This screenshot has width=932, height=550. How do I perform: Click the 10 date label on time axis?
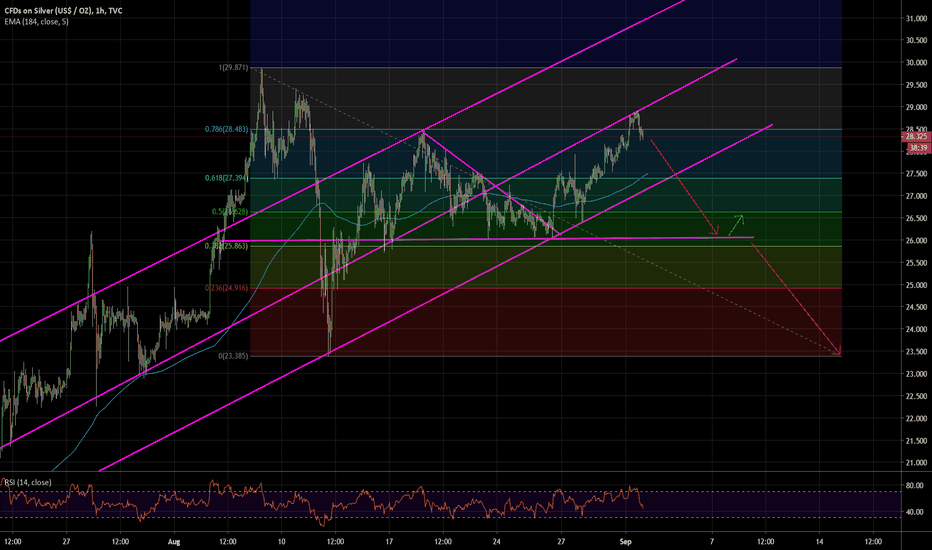click(x=282, y=542)
